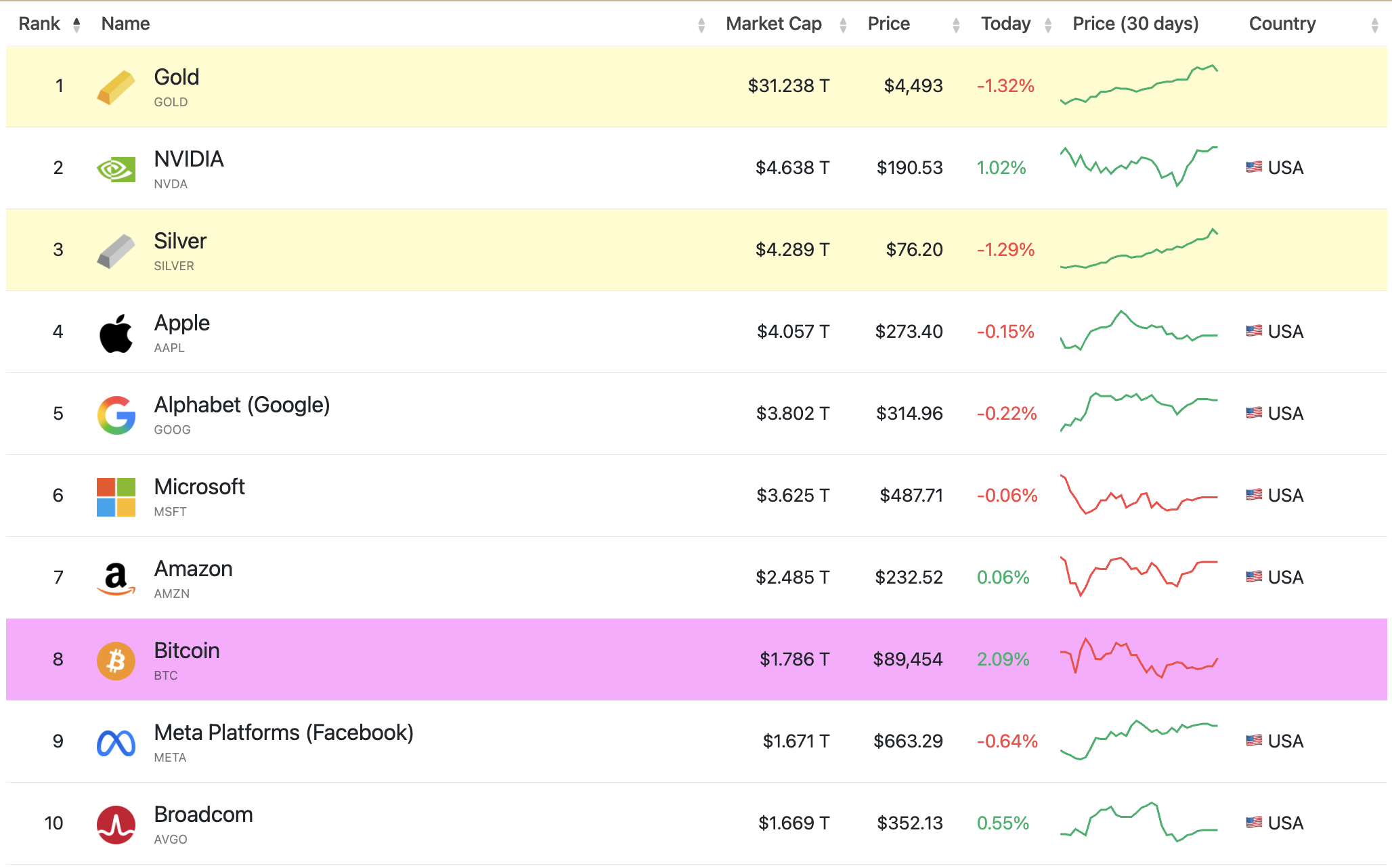The image size is (1392, 868).
Task: Click the Apple logo icon
Action: pyautogui.click(x=116, y=333)
